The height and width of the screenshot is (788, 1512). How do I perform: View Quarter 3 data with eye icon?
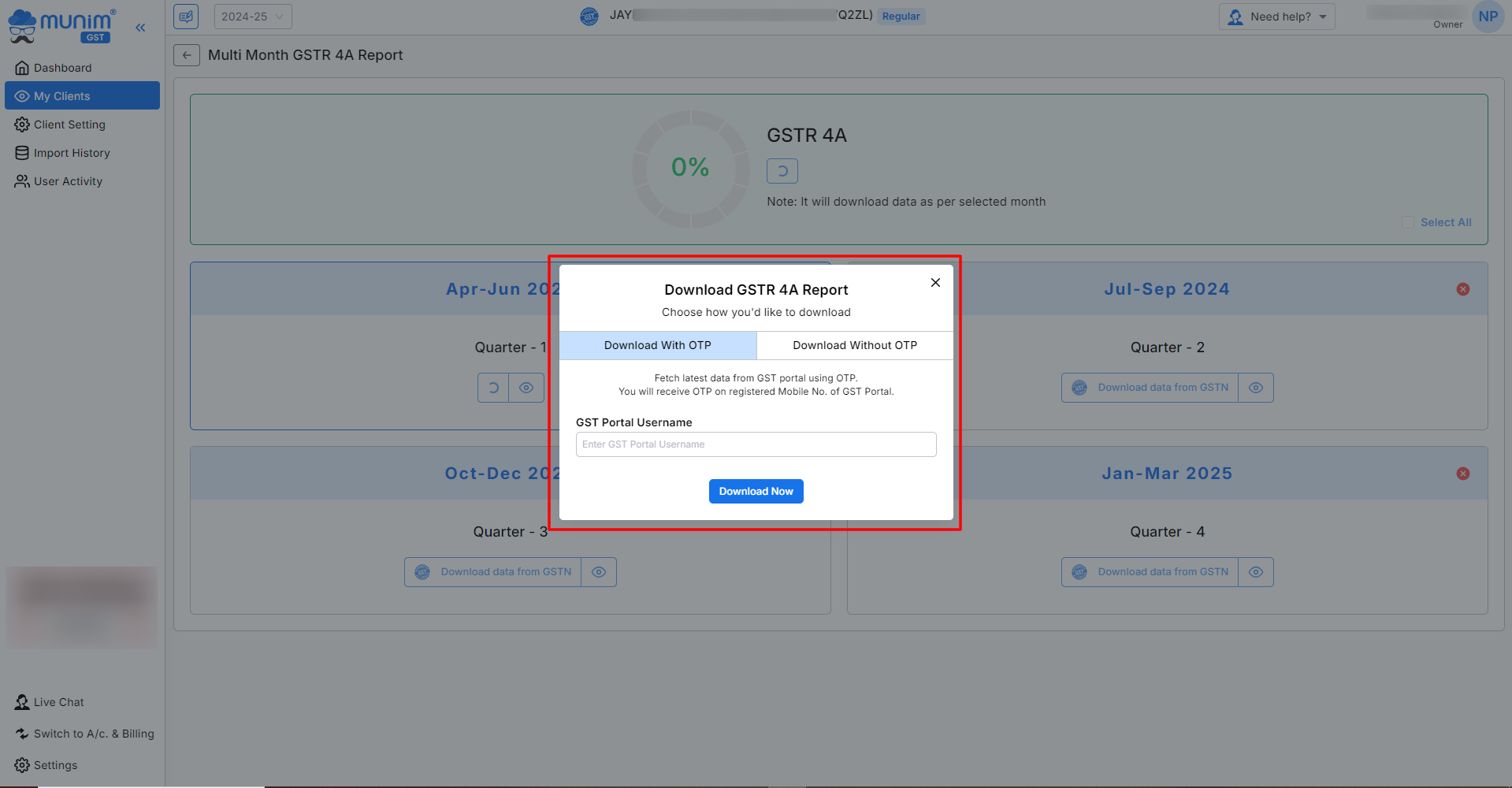599,572
